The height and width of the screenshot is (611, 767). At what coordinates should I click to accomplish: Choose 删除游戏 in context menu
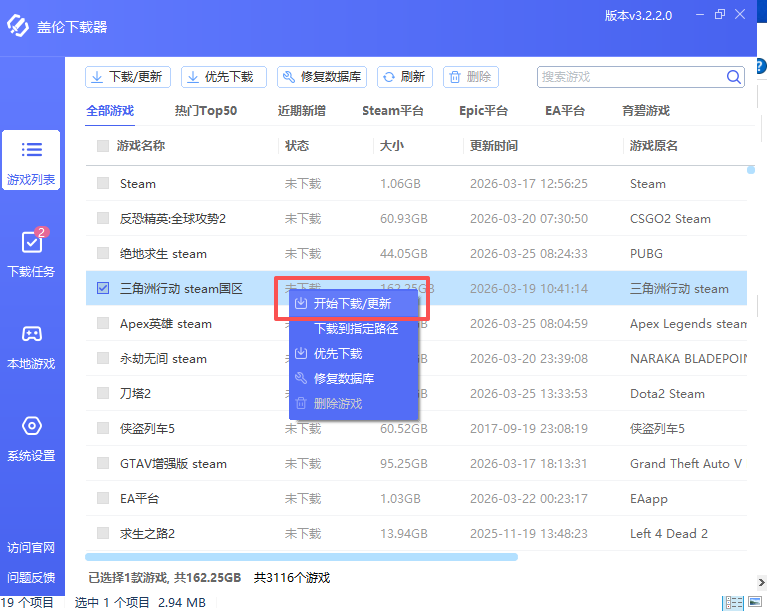coord(354,404)
